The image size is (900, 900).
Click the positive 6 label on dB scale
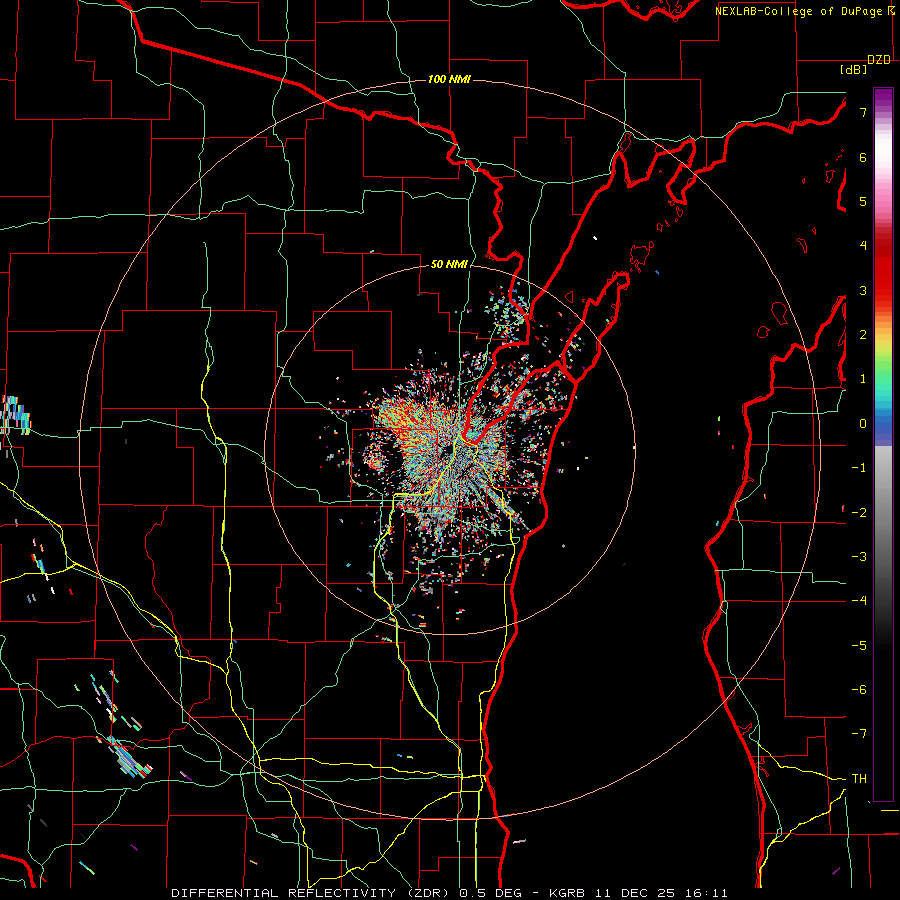click(x=863, y=157)
